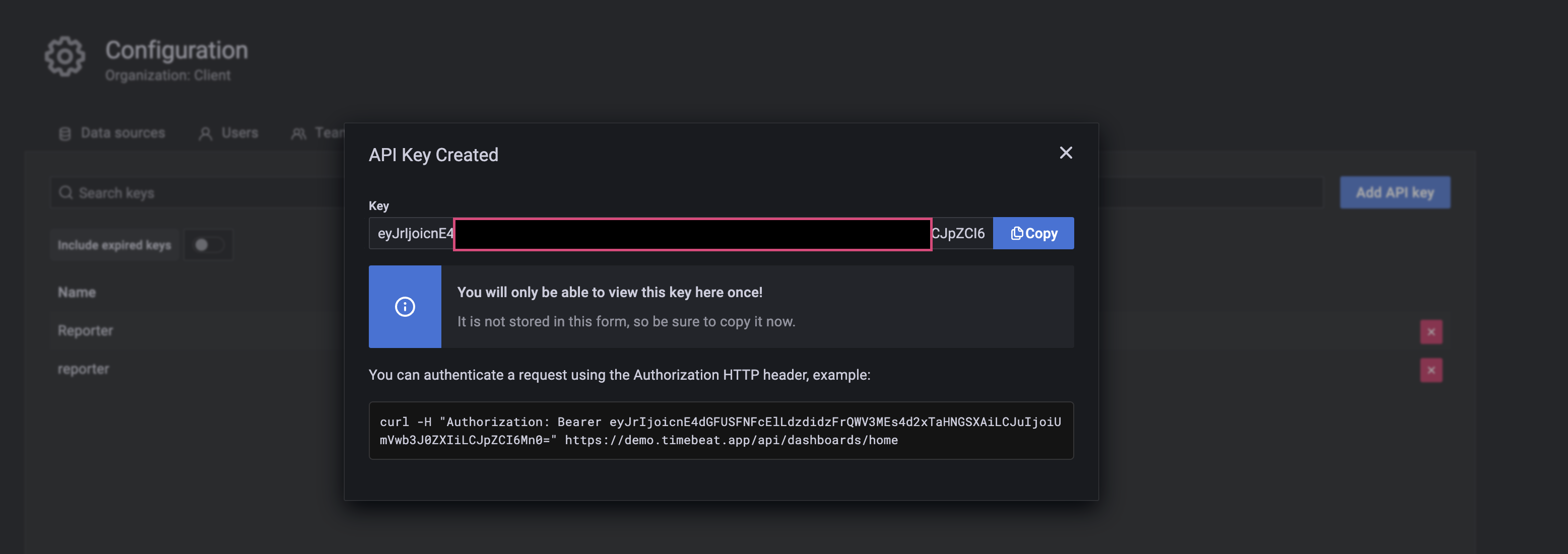Click the Configuration page title
Viewport: 1568px width, 554px height.
176,50
